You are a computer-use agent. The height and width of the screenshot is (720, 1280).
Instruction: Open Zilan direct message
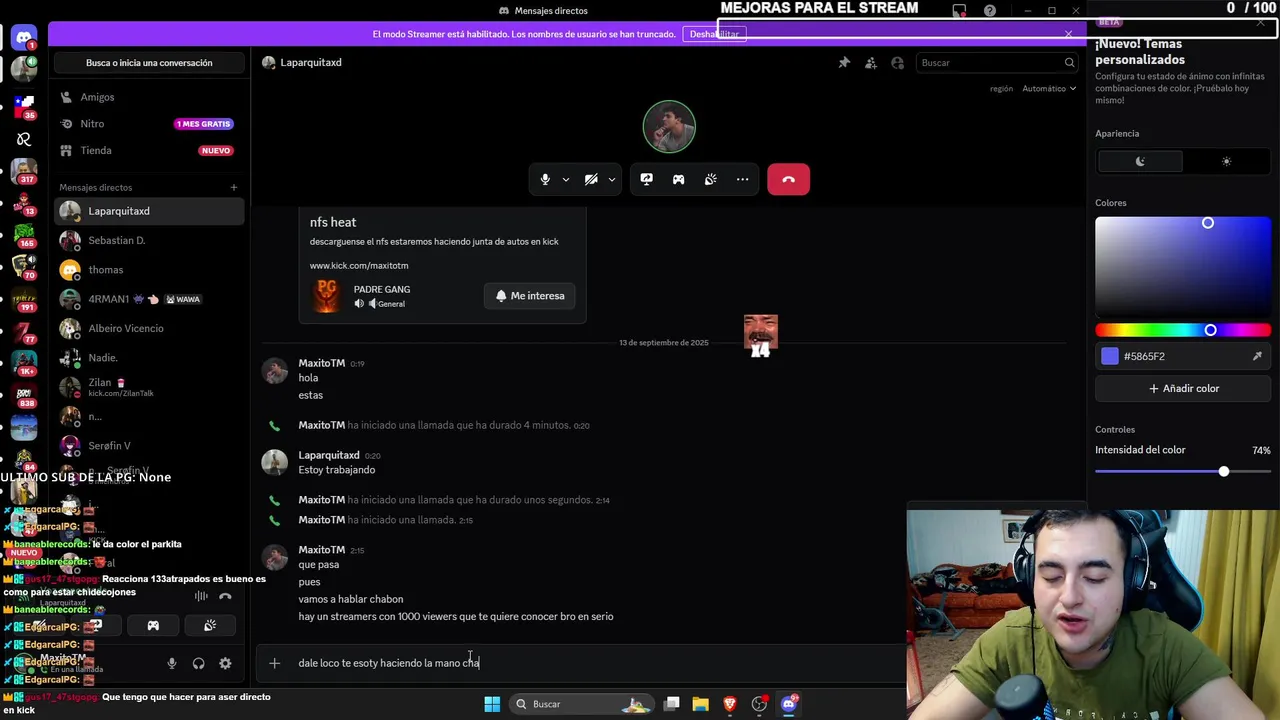click(x=149, y=387)
